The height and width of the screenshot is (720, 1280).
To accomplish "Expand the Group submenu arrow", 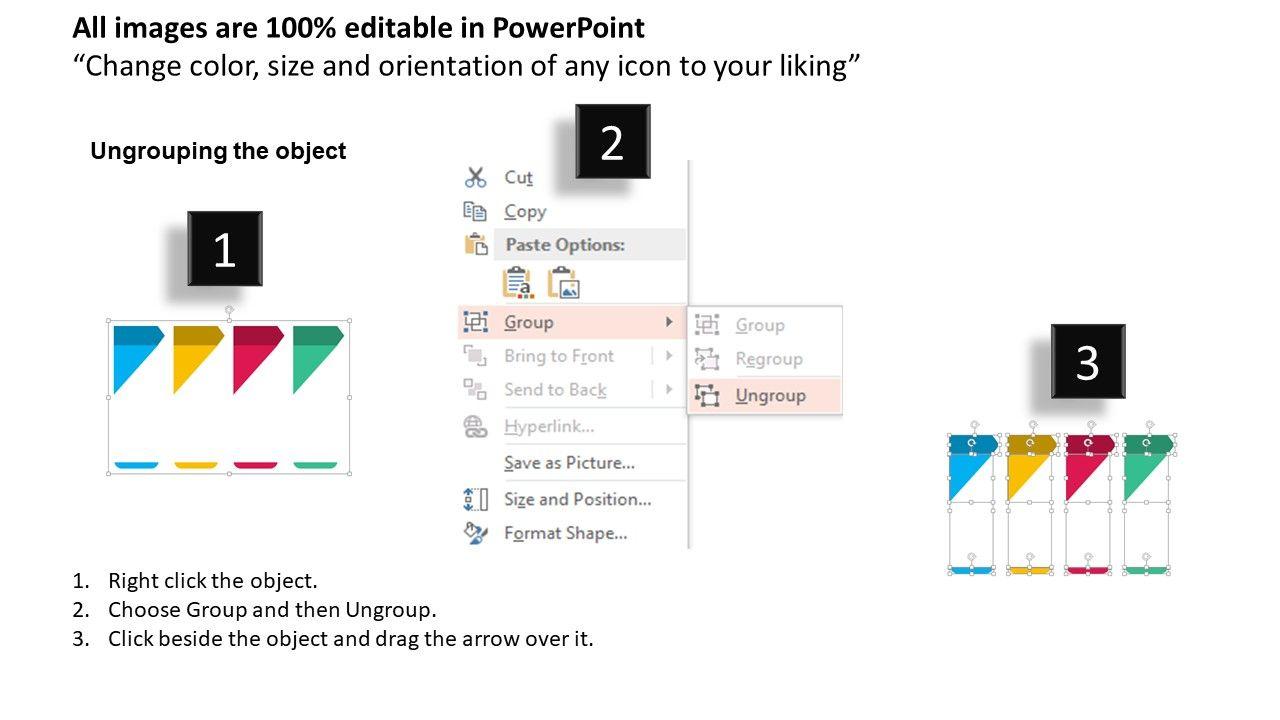I will 669,322.
